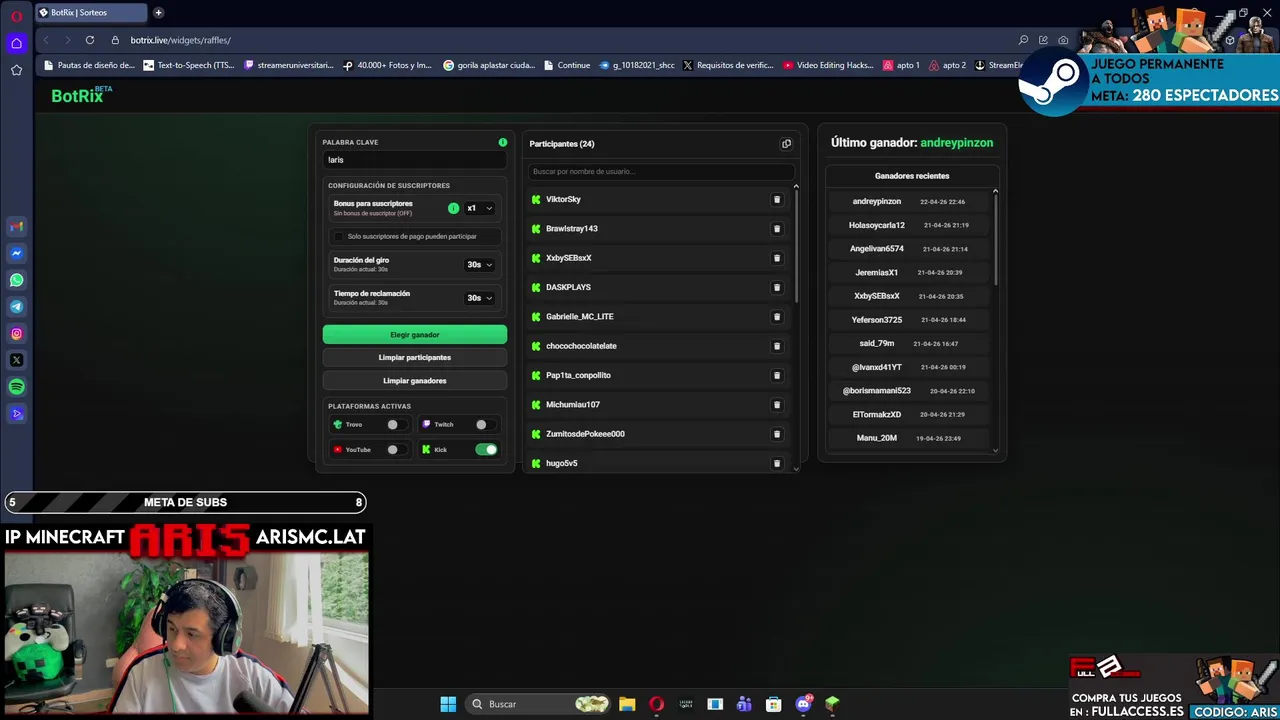Copy participants list icon

point(786,144)
